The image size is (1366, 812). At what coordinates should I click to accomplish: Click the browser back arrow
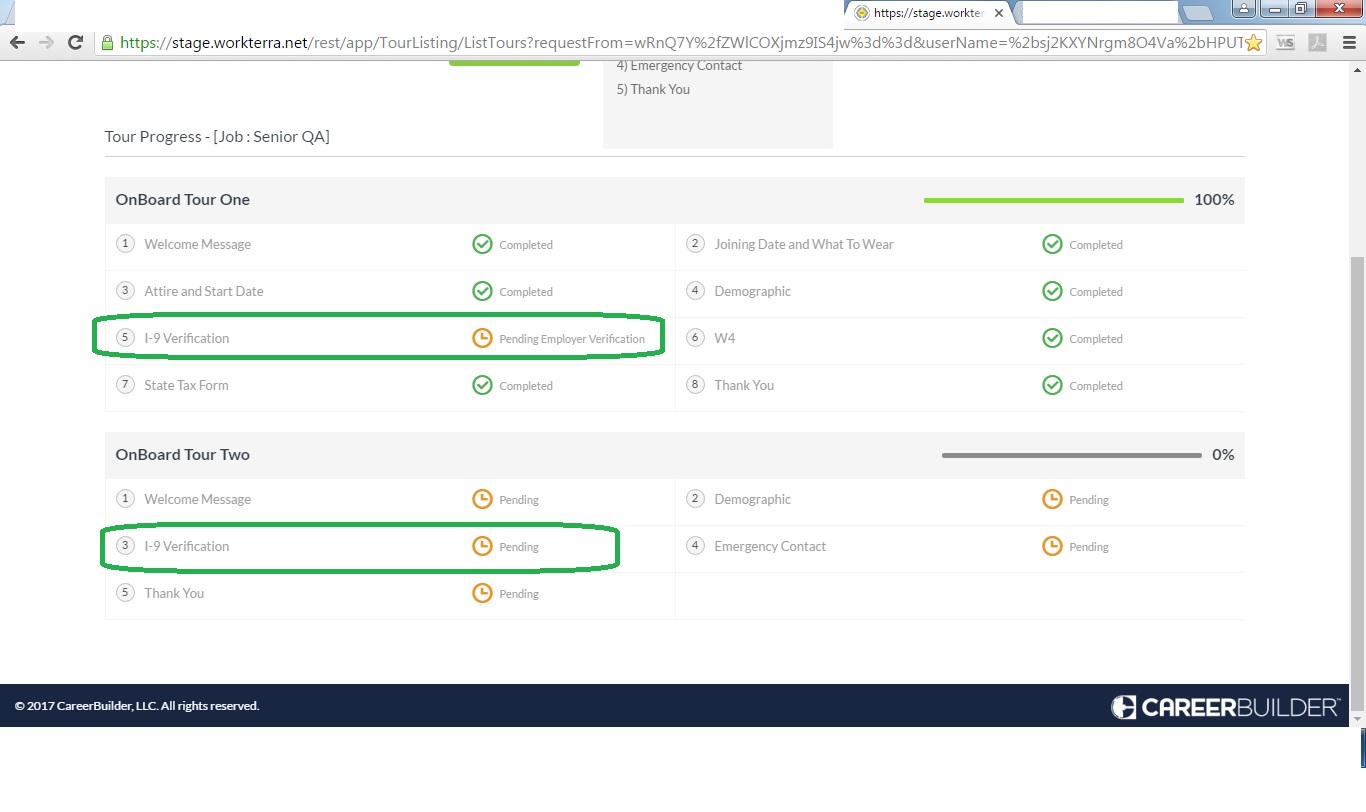point(17,43)
